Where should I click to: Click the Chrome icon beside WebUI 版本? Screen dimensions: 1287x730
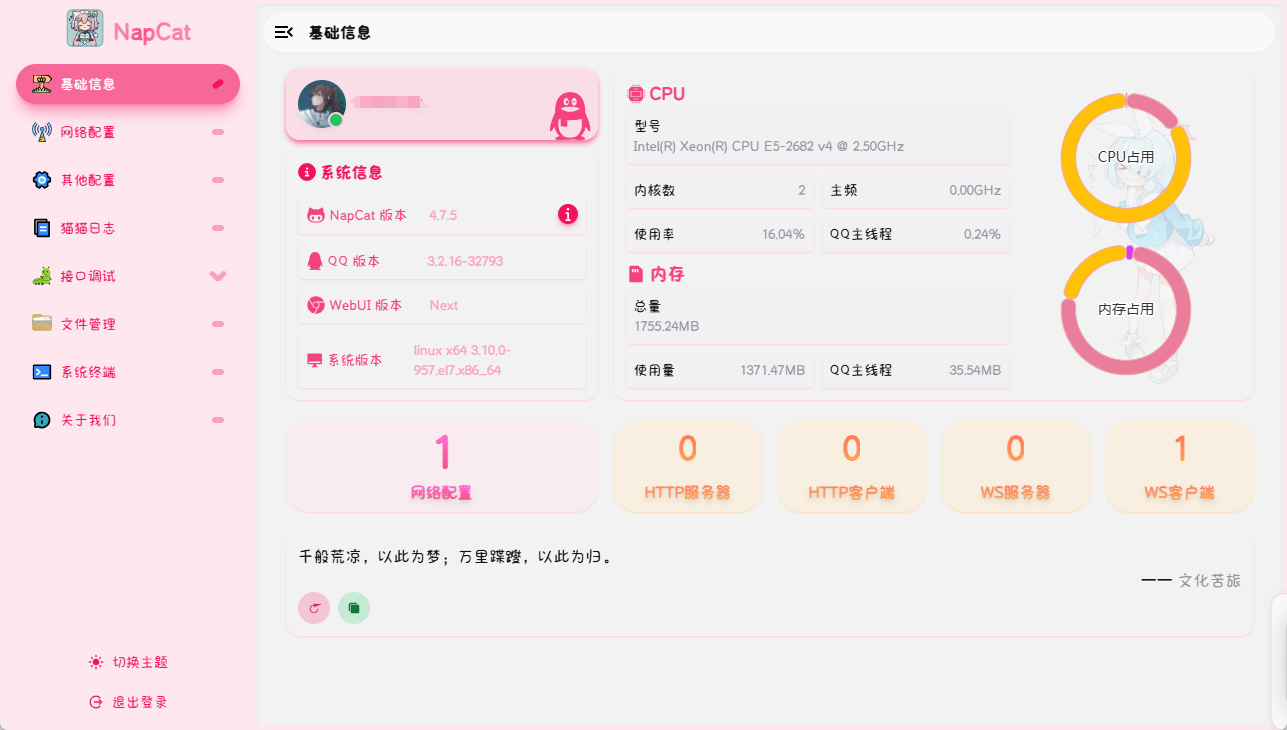[316, 305]
